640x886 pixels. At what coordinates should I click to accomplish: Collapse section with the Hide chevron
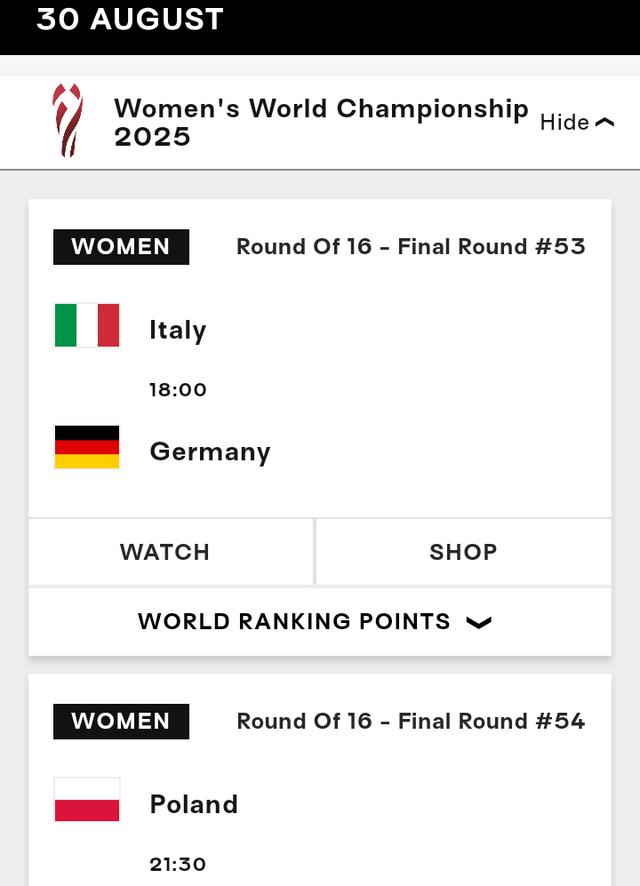(605, 122)
